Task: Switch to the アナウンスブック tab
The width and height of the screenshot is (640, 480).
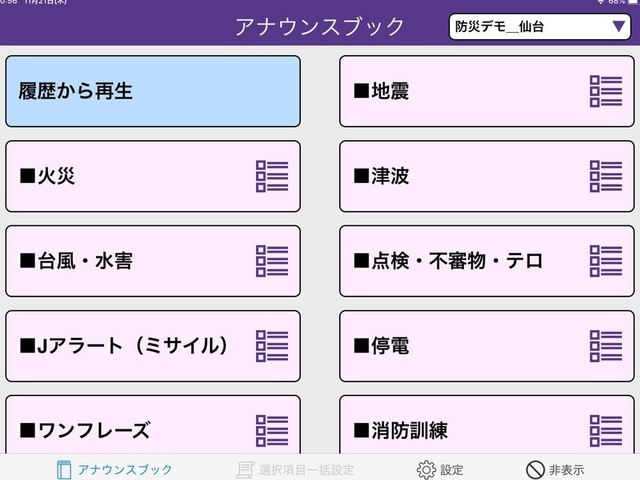Action: [x=114, y=469]
